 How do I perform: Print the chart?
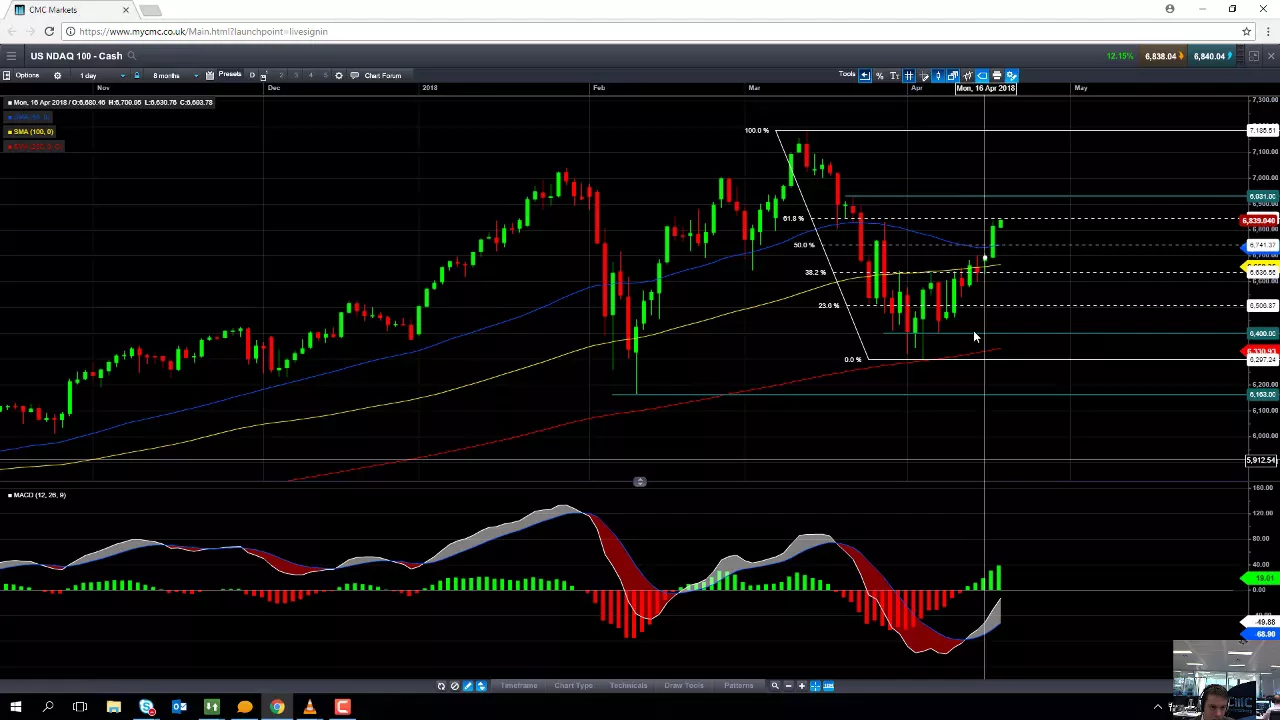click(997, 76)
